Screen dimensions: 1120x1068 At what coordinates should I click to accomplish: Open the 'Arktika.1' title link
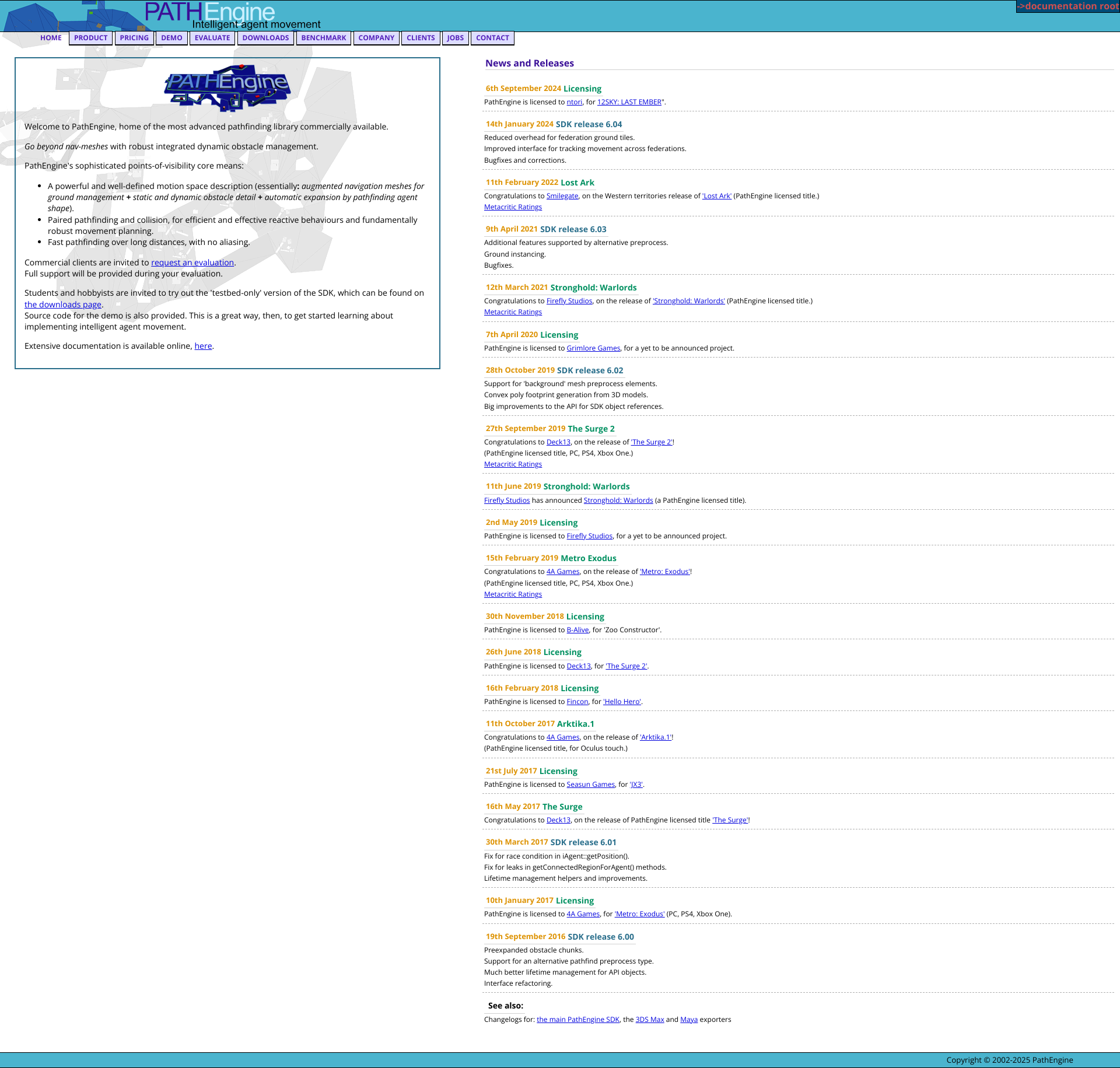click(x=656, y=737)
